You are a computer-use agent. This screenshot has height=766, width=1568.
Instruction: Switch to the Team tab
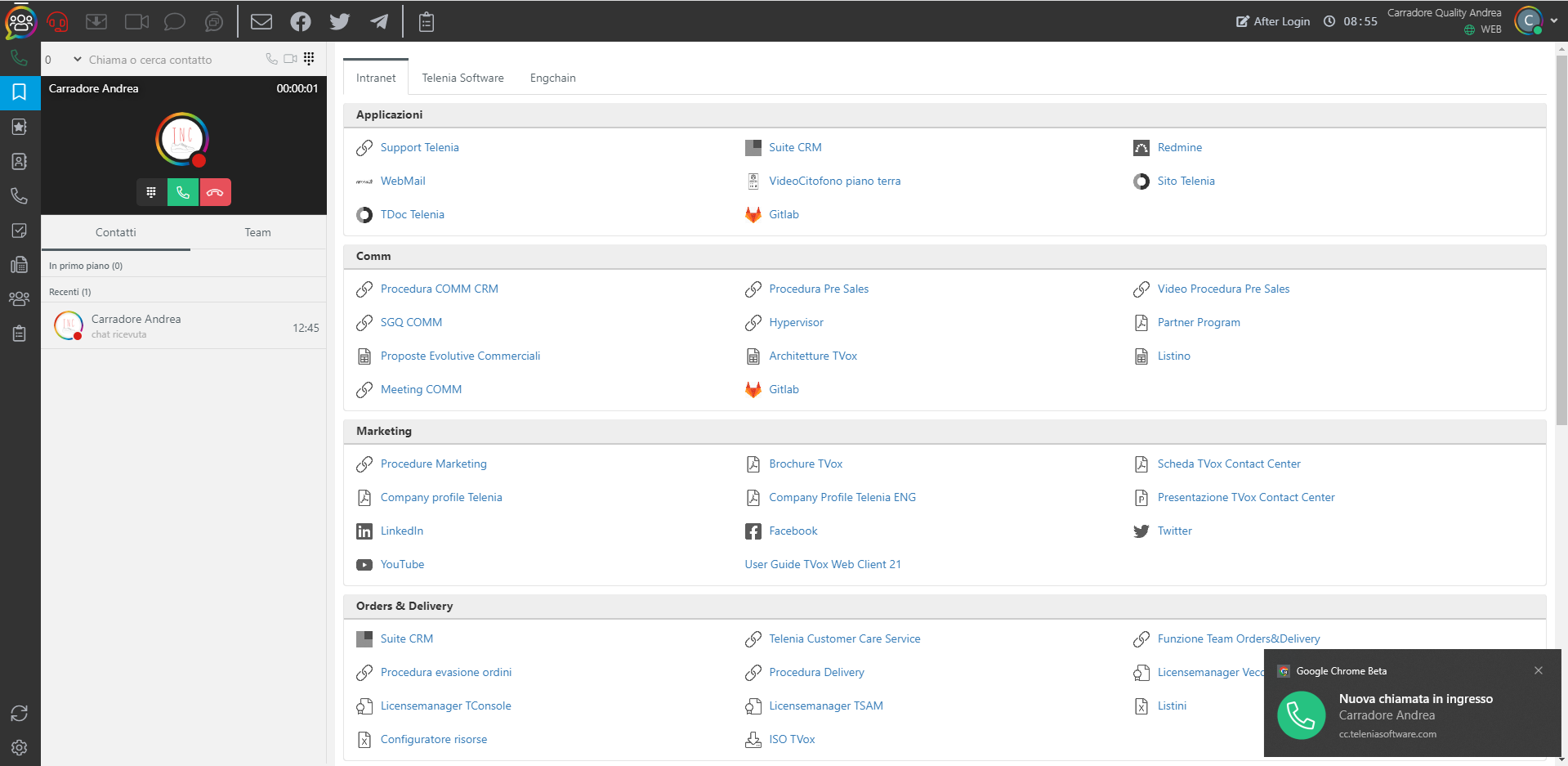point(258,232)
